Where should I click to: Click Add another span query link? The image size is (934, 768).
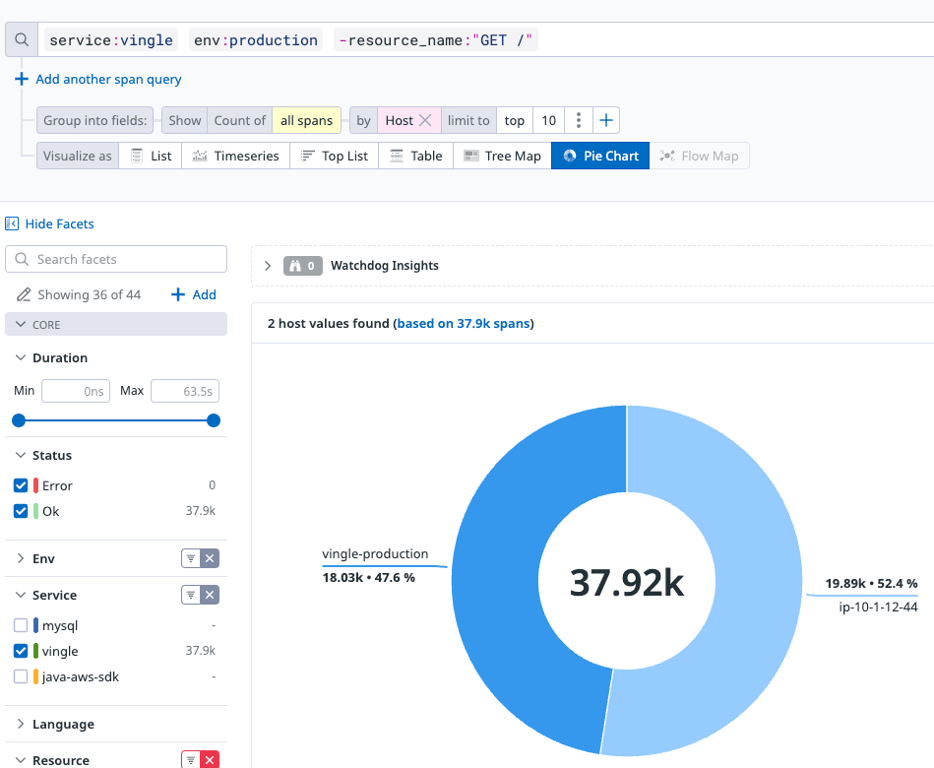[108, 79]
